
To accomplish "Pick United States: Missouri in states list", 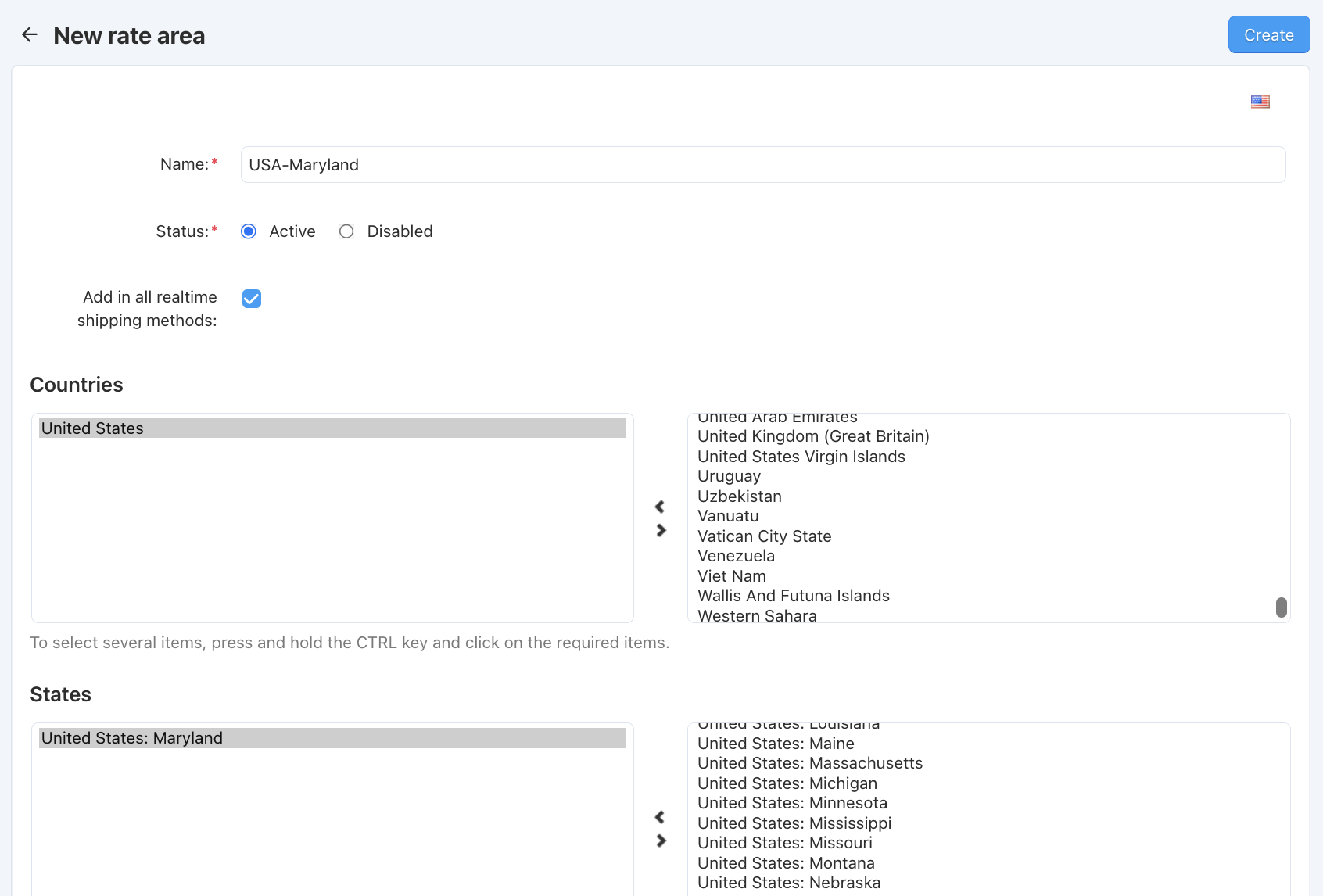I will [x=785, y=843].
